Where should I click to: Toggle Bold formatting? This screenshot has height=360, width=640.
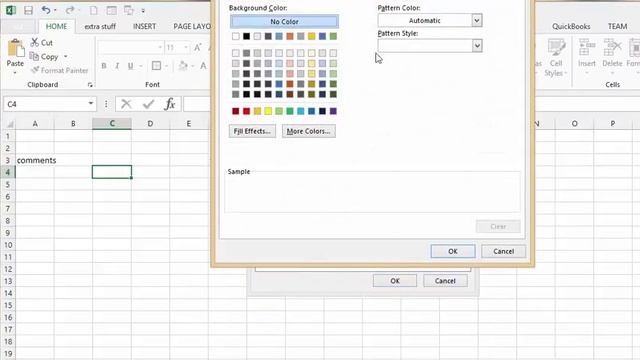pyautogui.click(x=104, y=66)
